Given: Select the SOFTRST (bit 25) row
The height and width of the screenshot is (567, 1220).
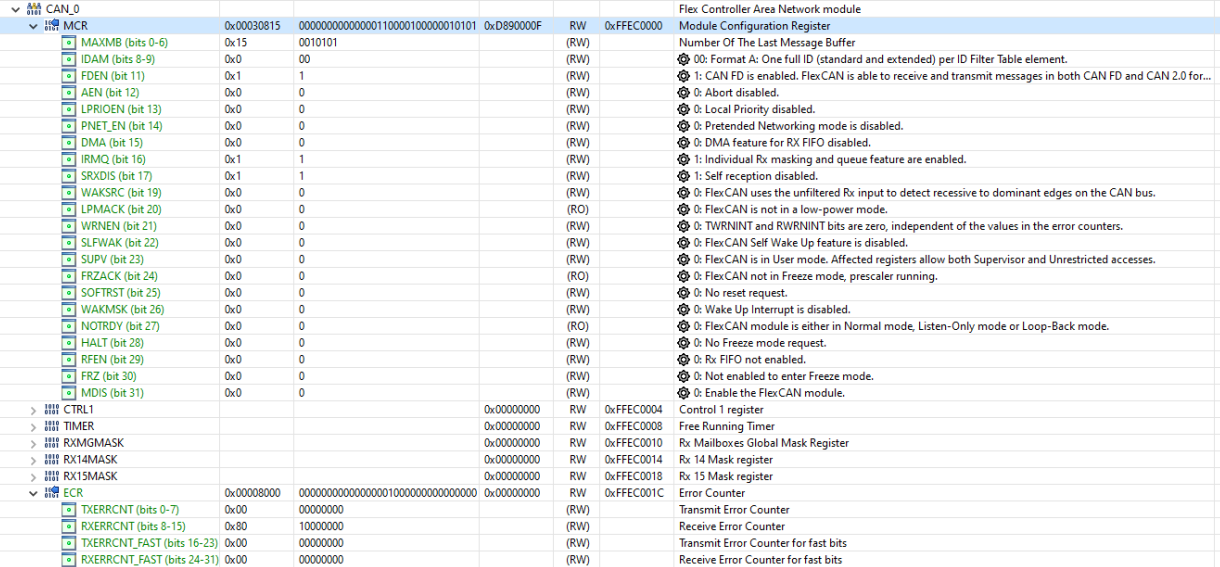Looking at the screenshot, I should (610, 293).
